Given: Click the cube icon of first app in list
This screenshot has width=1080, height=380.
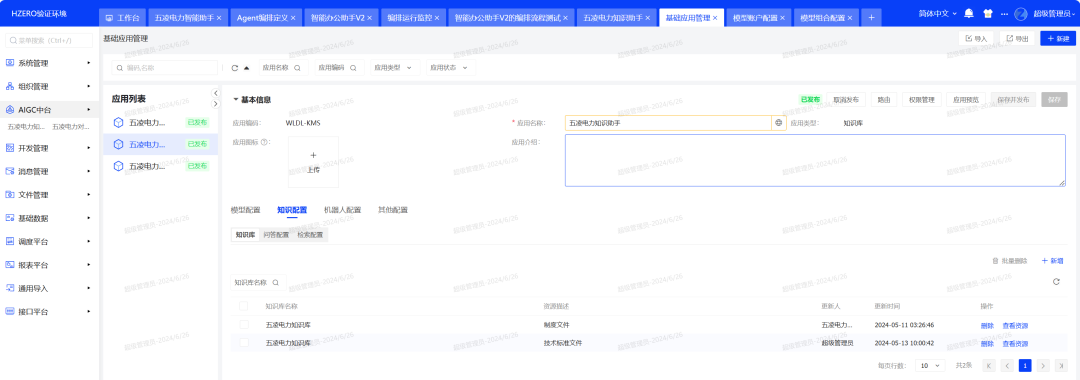Looking at the screenshot, I should click(x=118, y=123).
